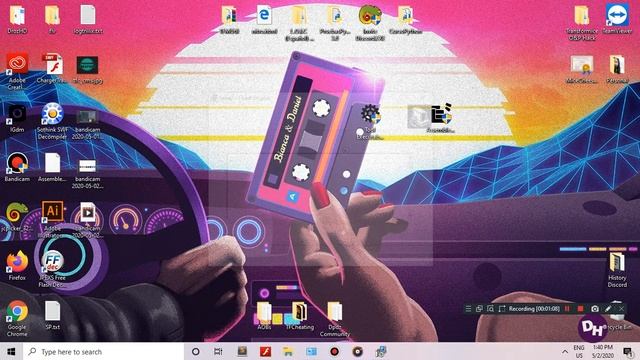
Task: Open Flash app on taskbar
Action: click(x=266, y=351)
